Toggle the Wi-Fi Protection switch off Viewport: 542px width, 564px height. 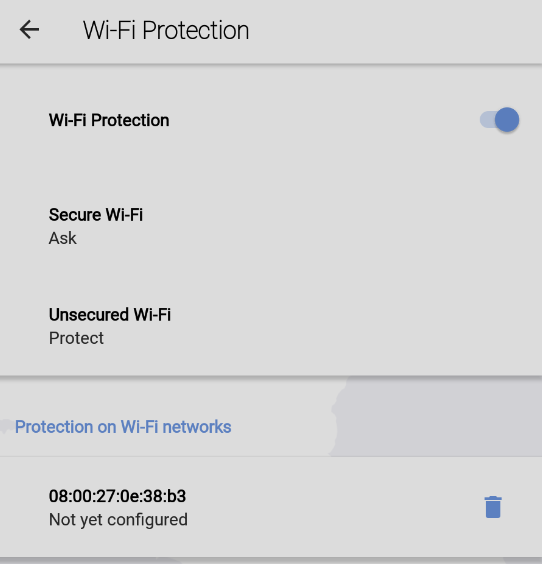coord(499,120)
